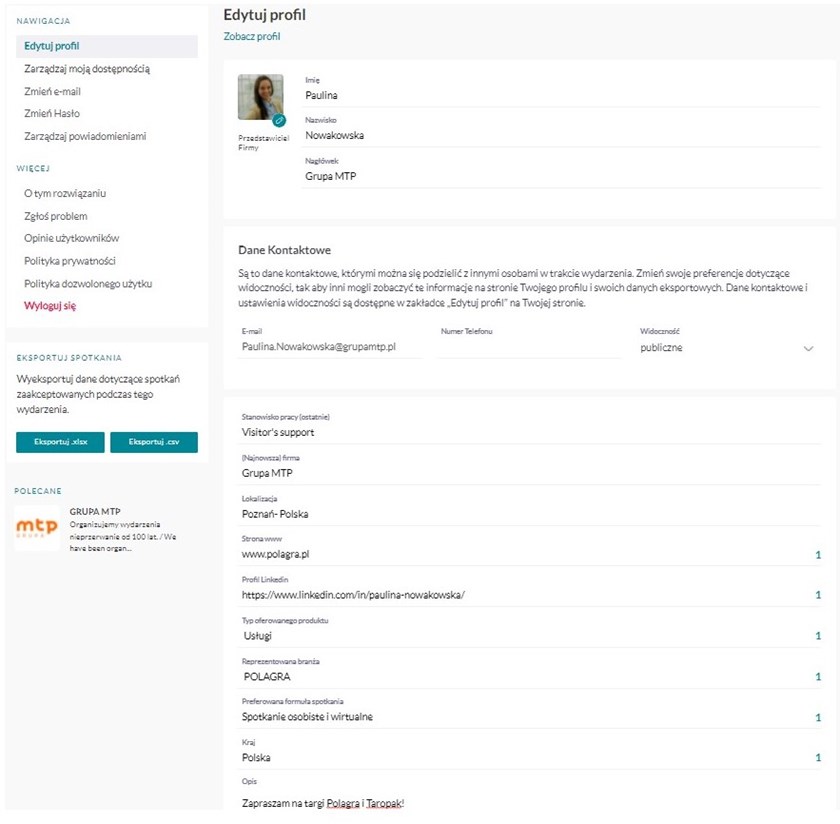840x824 pixels.
Task: Click the Wyloguj się link
Action: (x=50, y=306)
